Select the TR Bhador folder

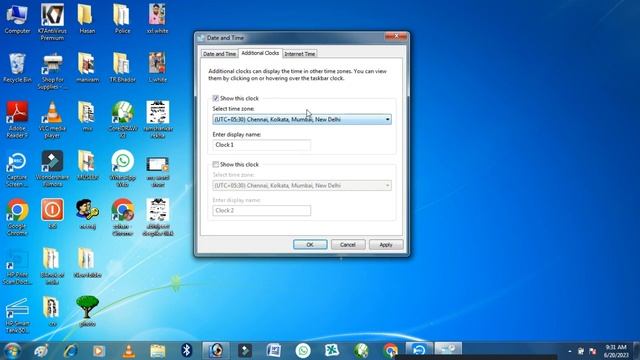(122, 67)
